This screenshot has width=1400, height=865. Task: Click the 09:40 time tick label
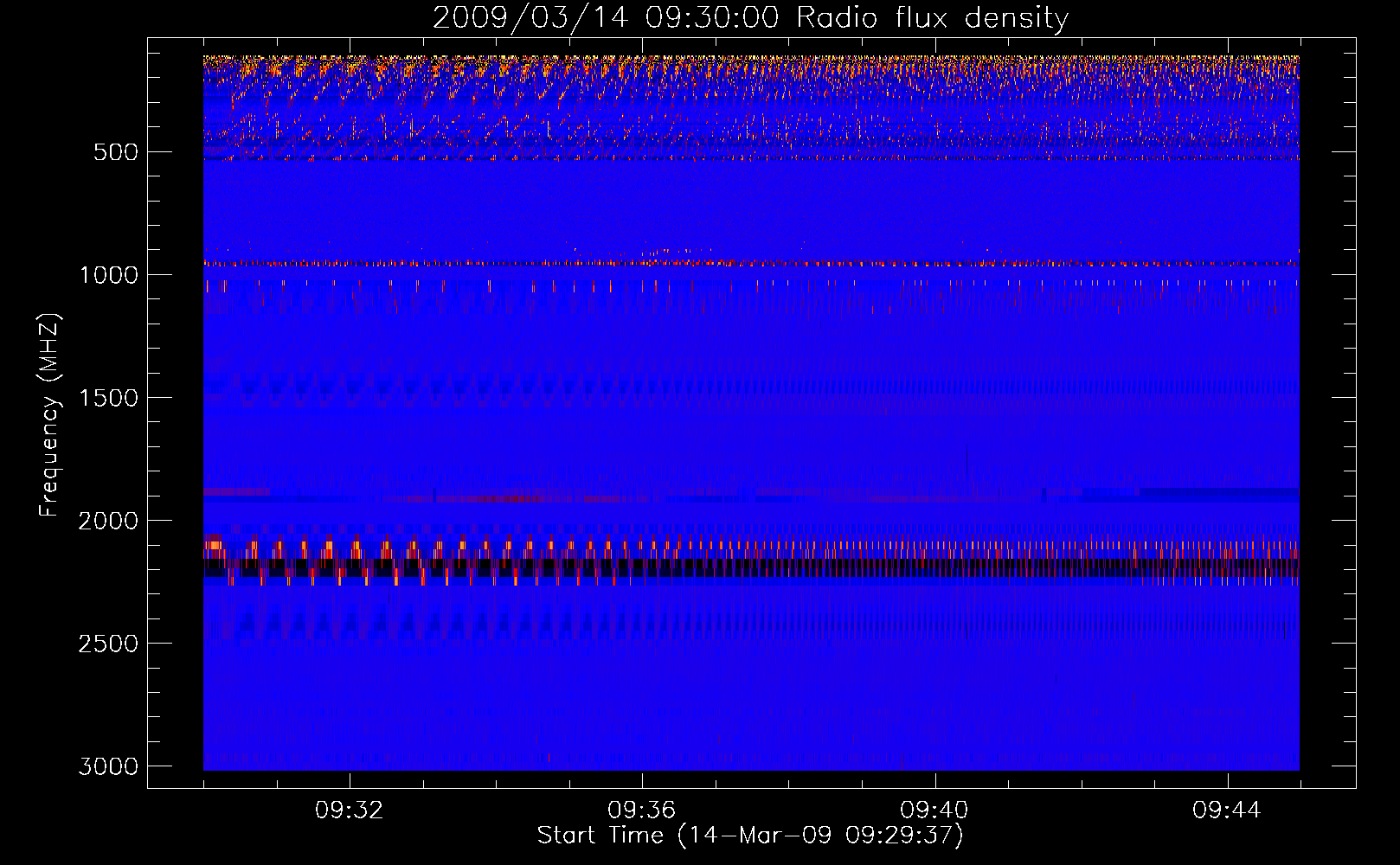pyautogui.click(x=934, y=811)
